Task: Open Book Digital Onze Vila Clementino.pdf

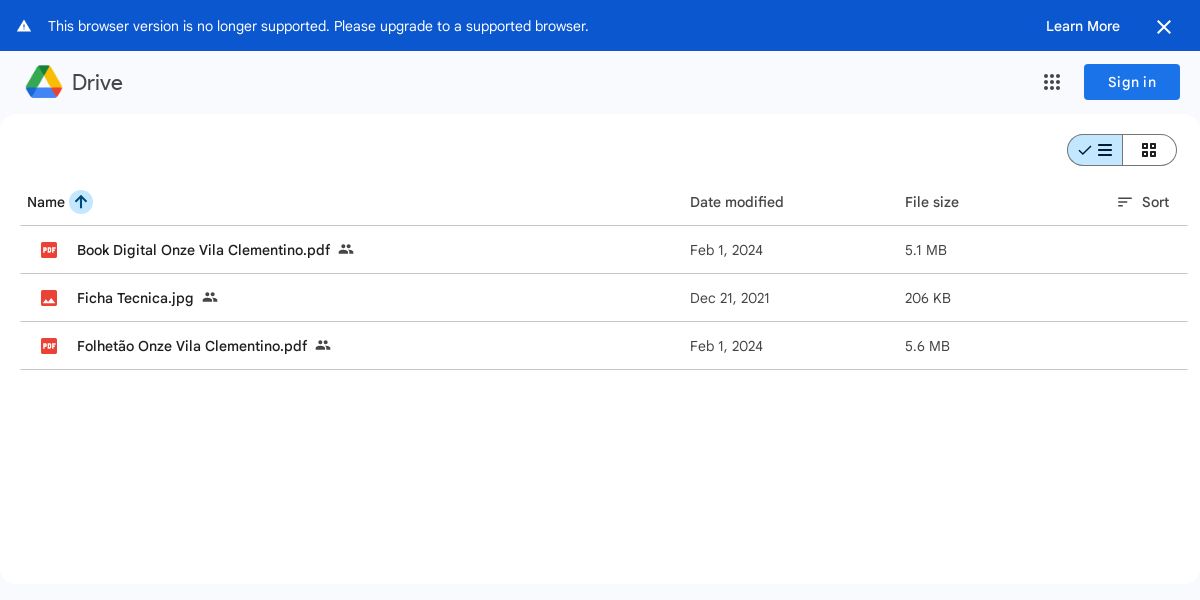Action: coord(203,250)
